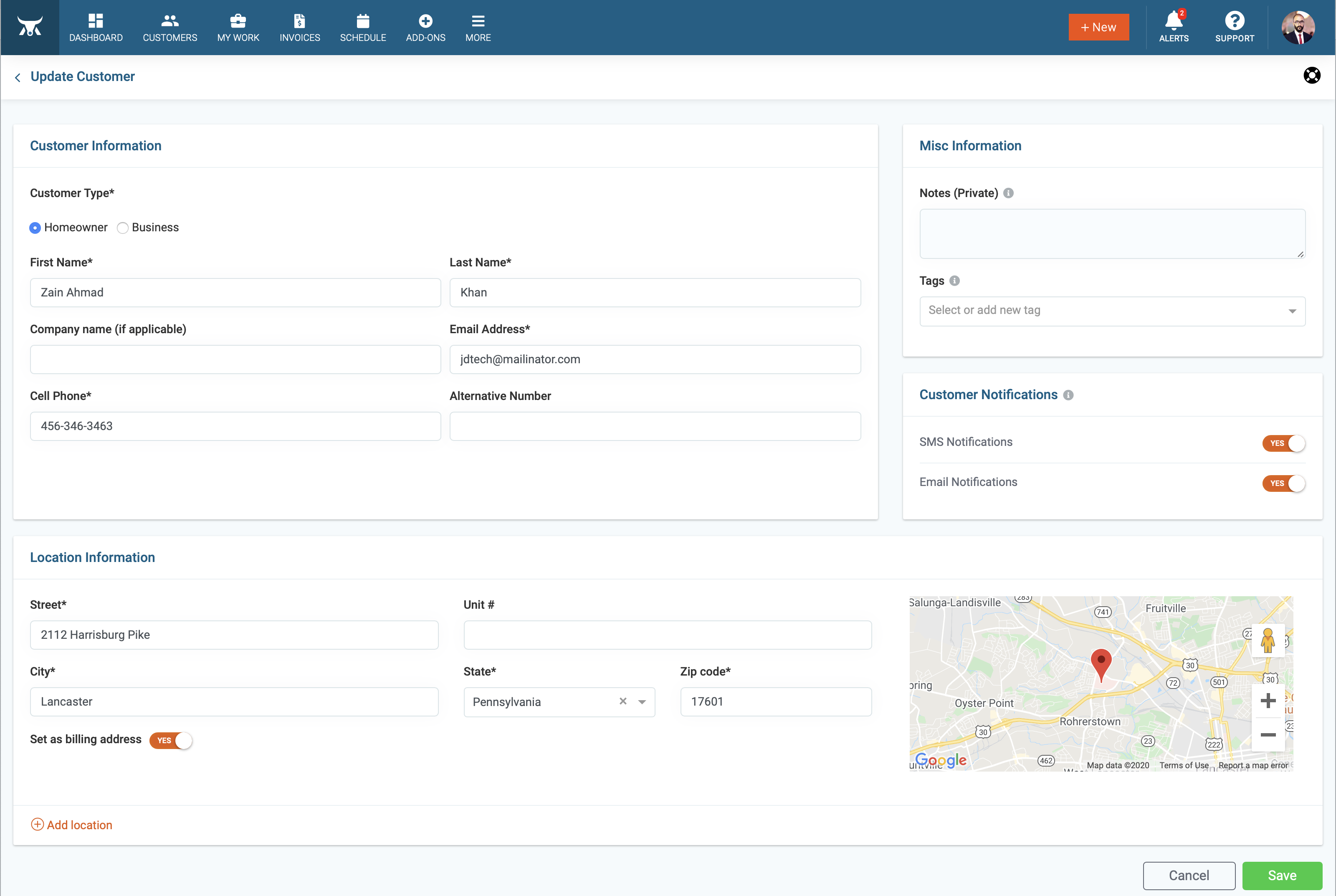
Task: Open Street View pegman on map
Action: [x=1268, y=640]
